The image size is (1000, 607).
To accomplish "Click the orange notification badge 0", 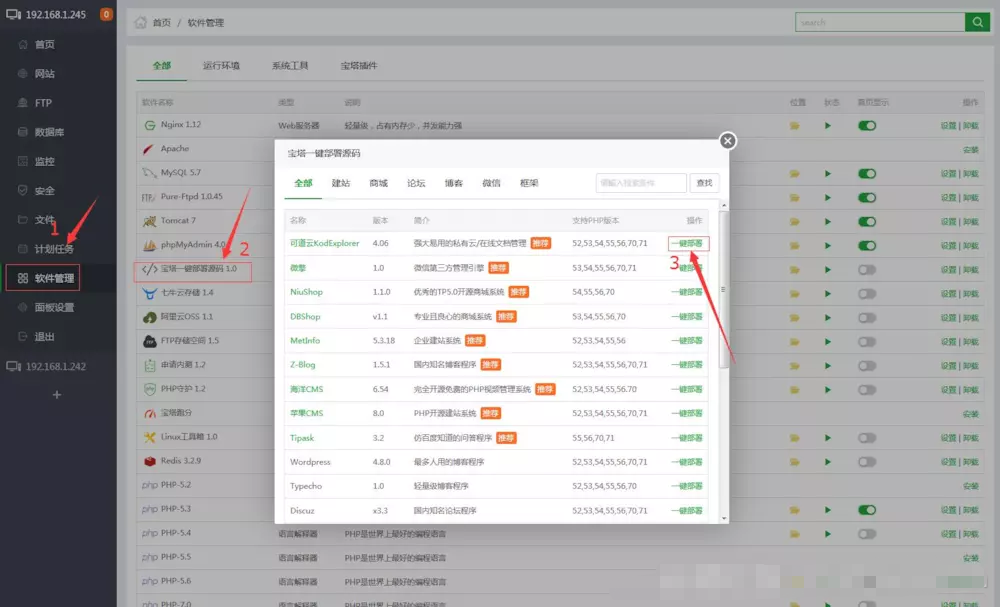I will 107,14.
